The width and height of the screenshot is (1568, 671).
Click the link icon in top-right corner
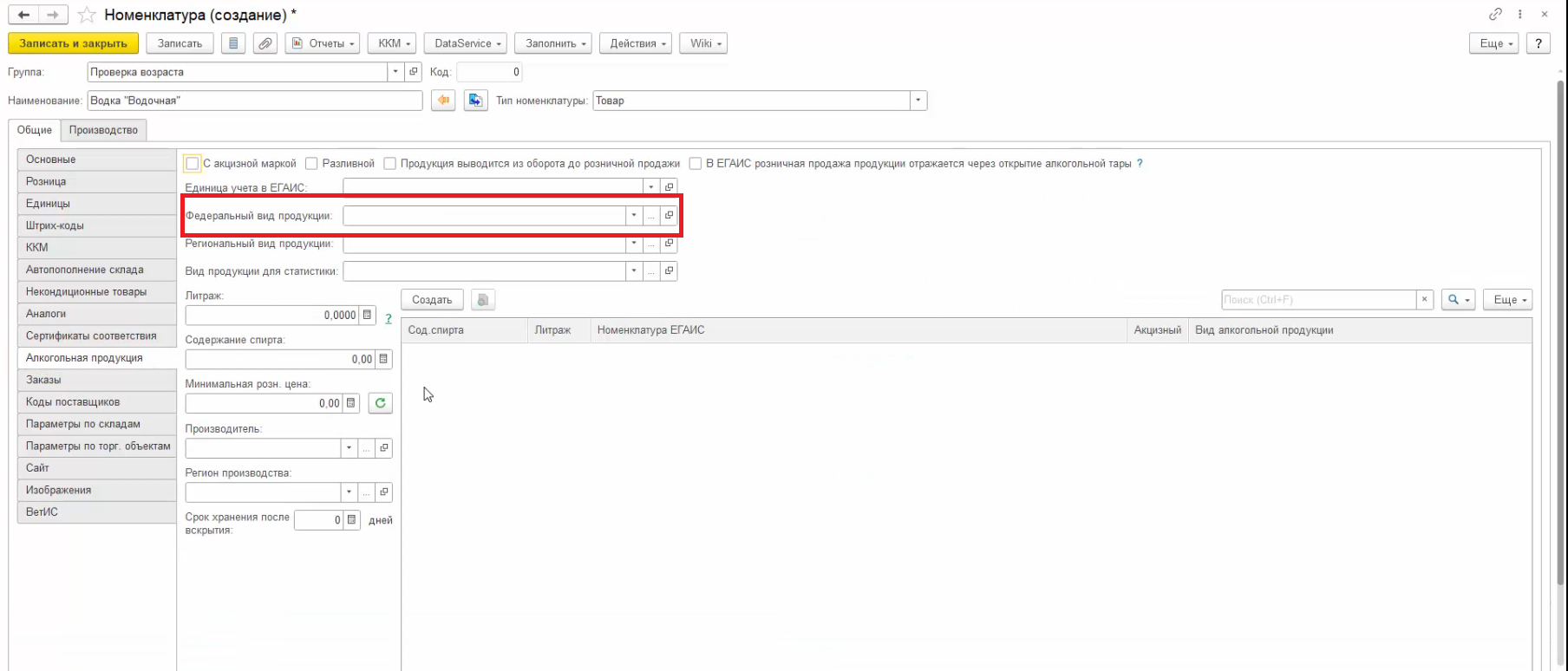[1495, 15]
